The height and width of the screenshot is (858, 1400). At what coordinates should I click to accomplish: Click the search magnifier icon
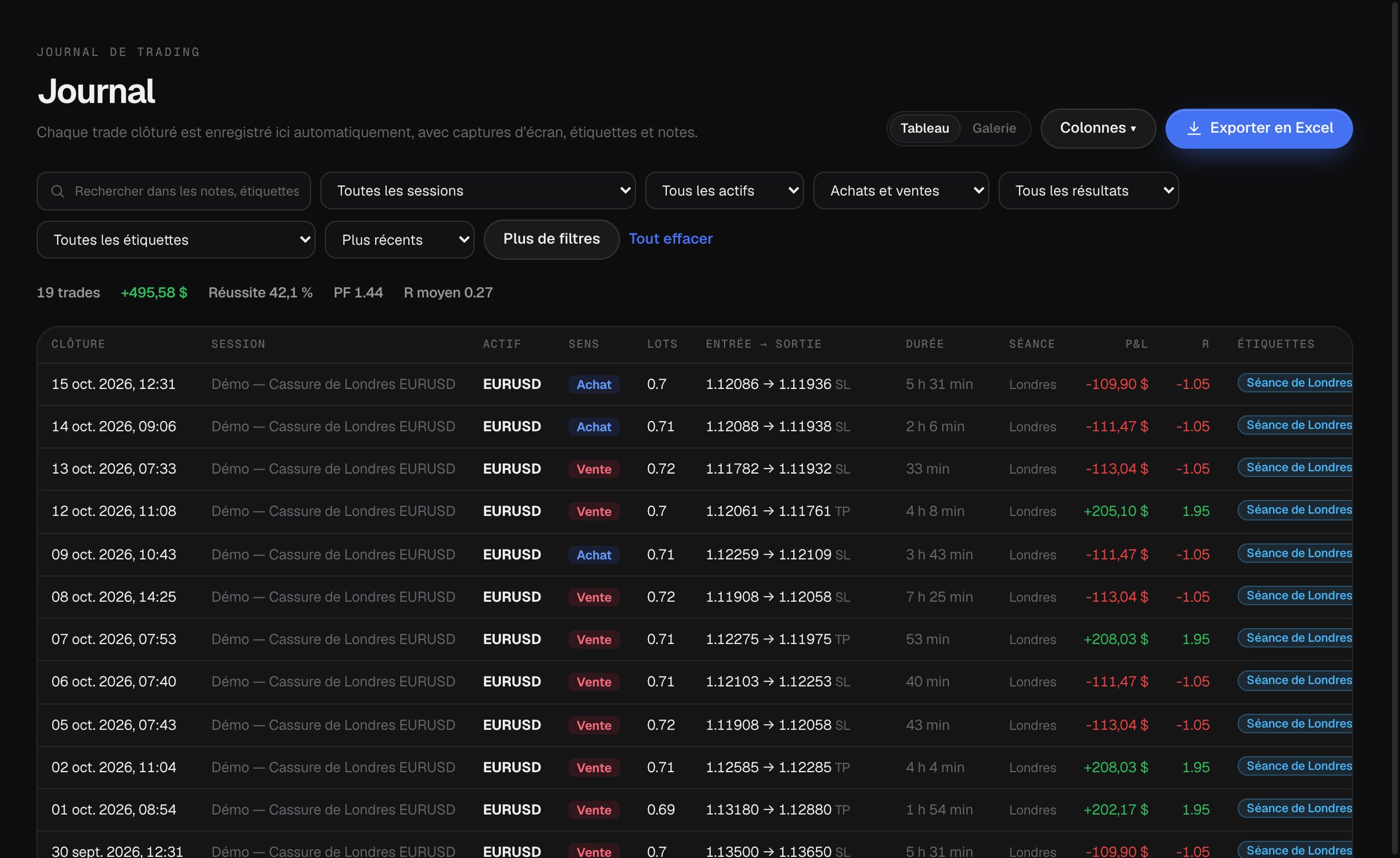point(57,191)
